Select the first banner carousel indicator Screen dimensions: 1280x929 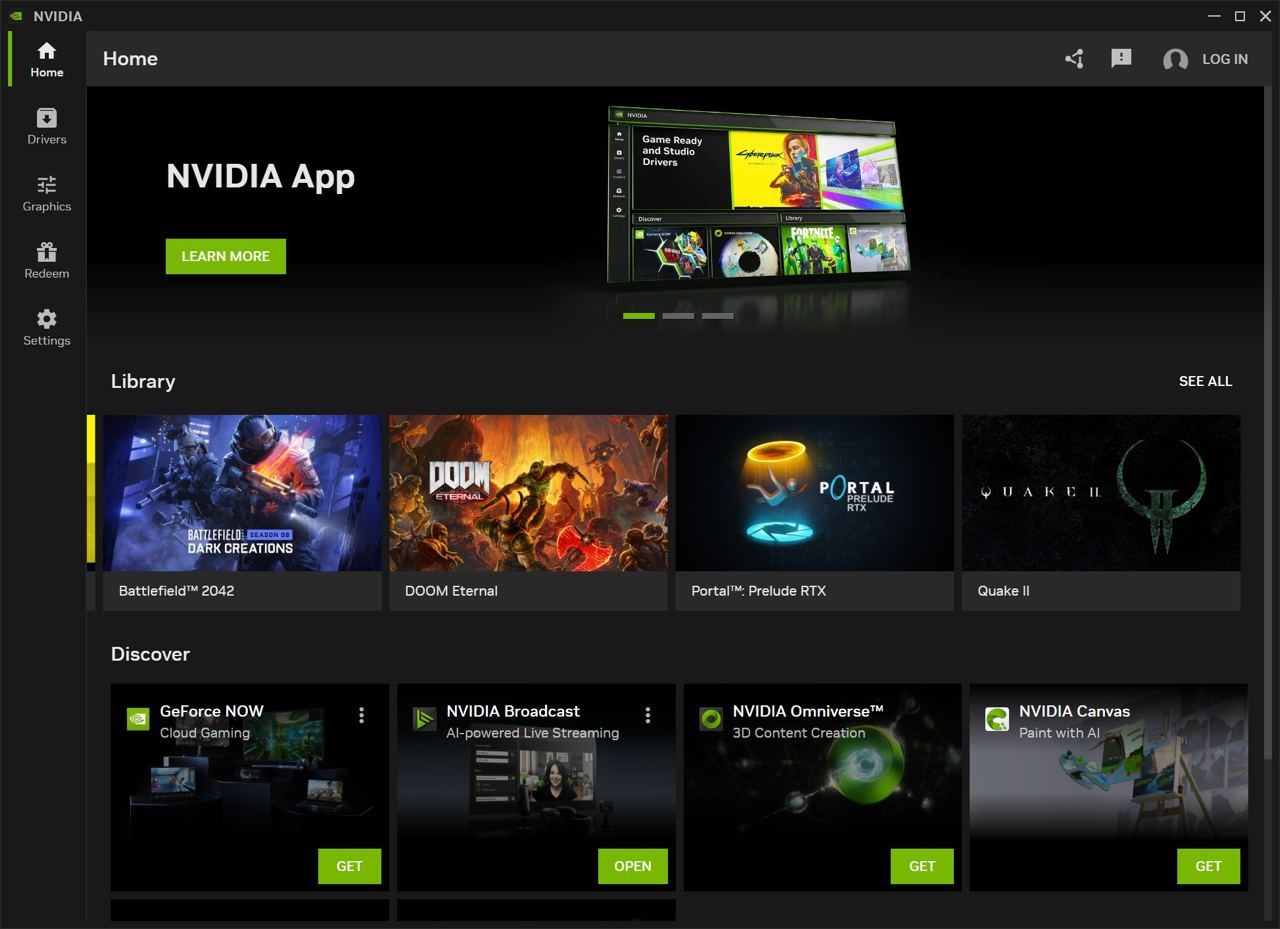[639, 316]
